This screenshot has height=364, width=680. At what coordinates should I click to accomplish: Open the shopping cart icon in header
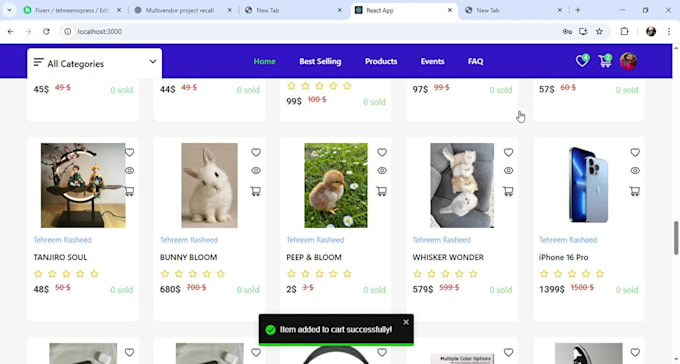pos(605,61)
